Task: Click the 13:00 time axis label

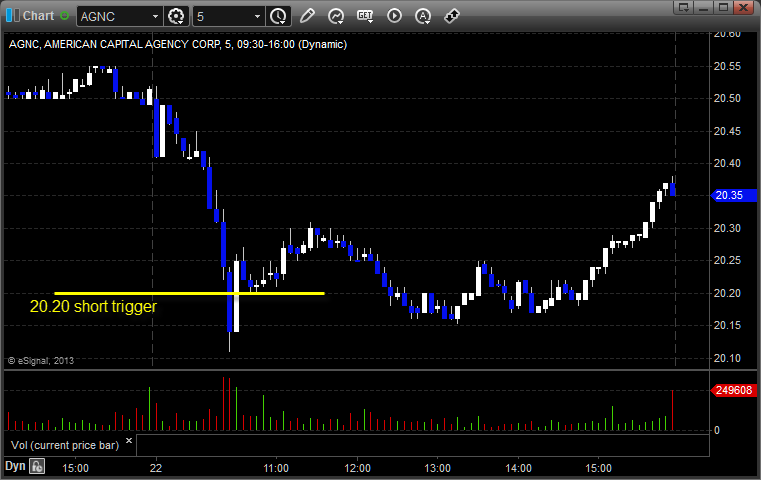Action: coord(437,468)
